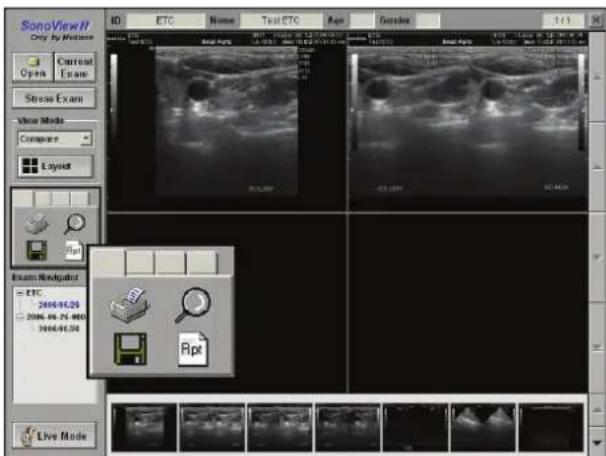
Task: Select the empty lower-right image pane
Action: pyautogui.click(x=469, y=303)
